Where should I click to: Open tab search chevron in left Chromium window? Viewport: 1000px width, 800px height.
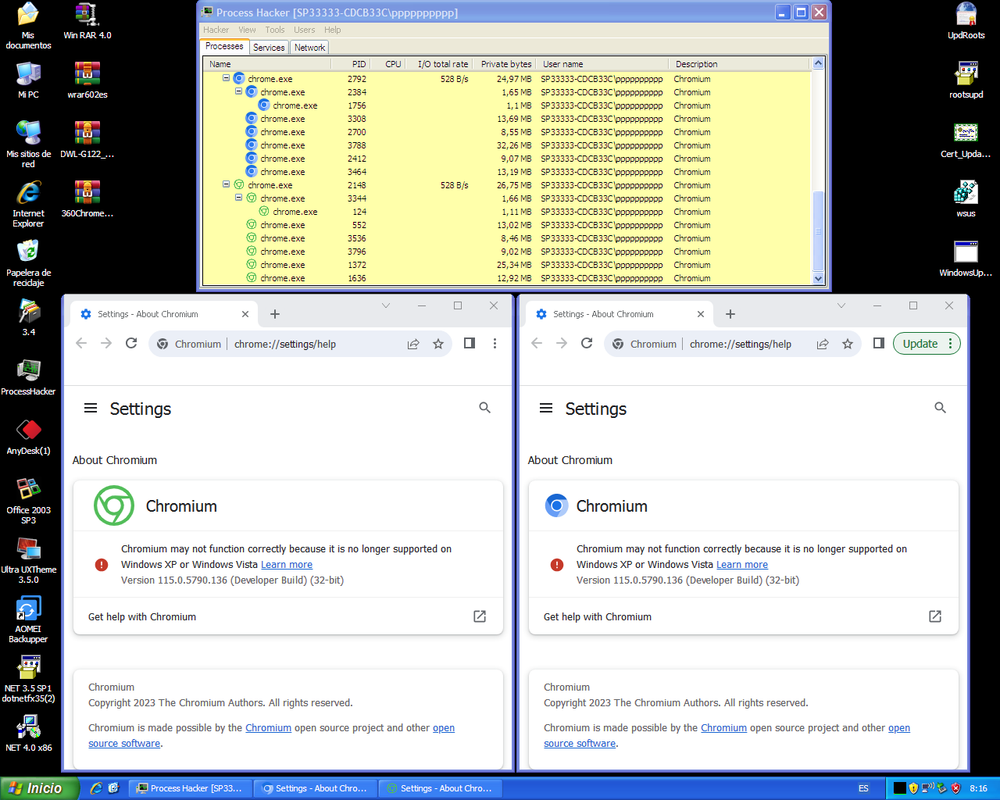point(386,306)
